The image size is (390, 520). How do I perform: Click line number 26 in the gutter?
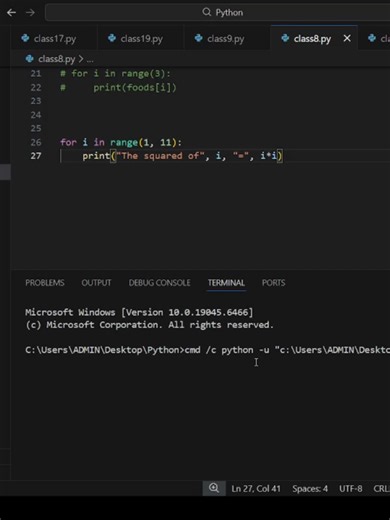tap(36, 142)
